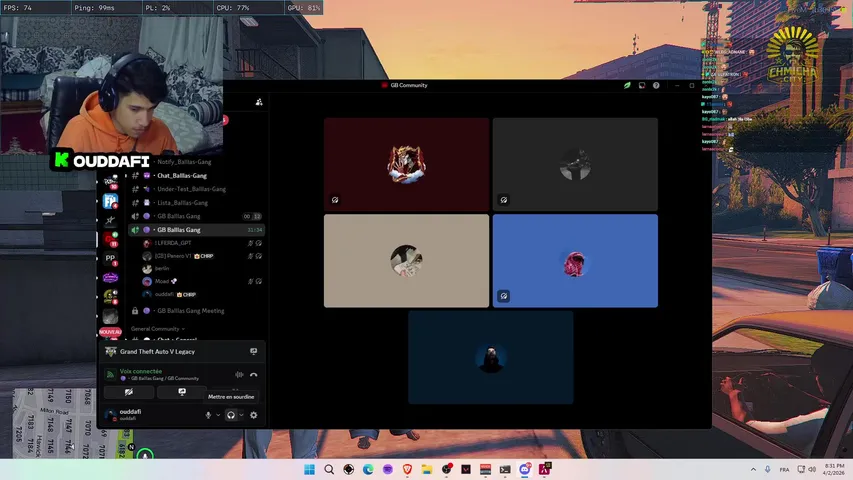This screenshot has height=480, width=853.
Task: Click system tray microphone icon
Action: point(767,469)
